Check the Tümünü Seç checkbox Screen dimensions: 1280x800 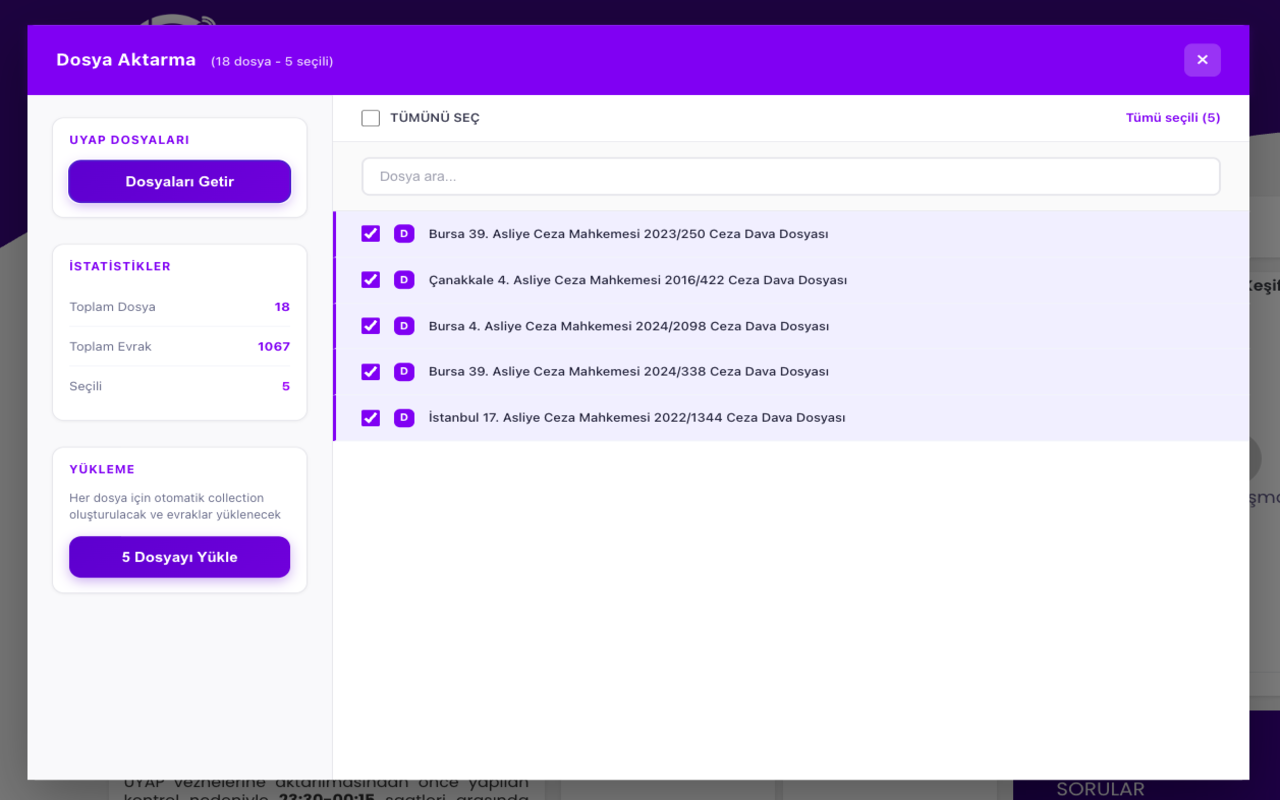click(x=371, y=118)
